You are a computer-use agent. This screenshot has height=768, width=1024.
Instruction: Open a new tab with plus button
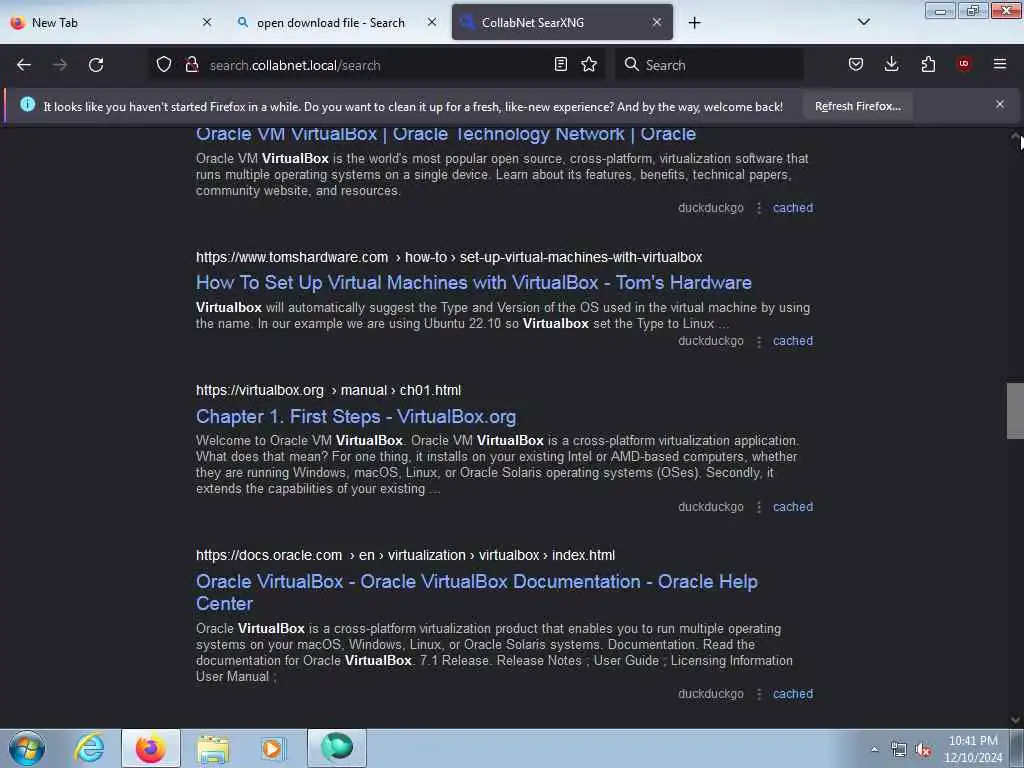[x=694, y=23]
